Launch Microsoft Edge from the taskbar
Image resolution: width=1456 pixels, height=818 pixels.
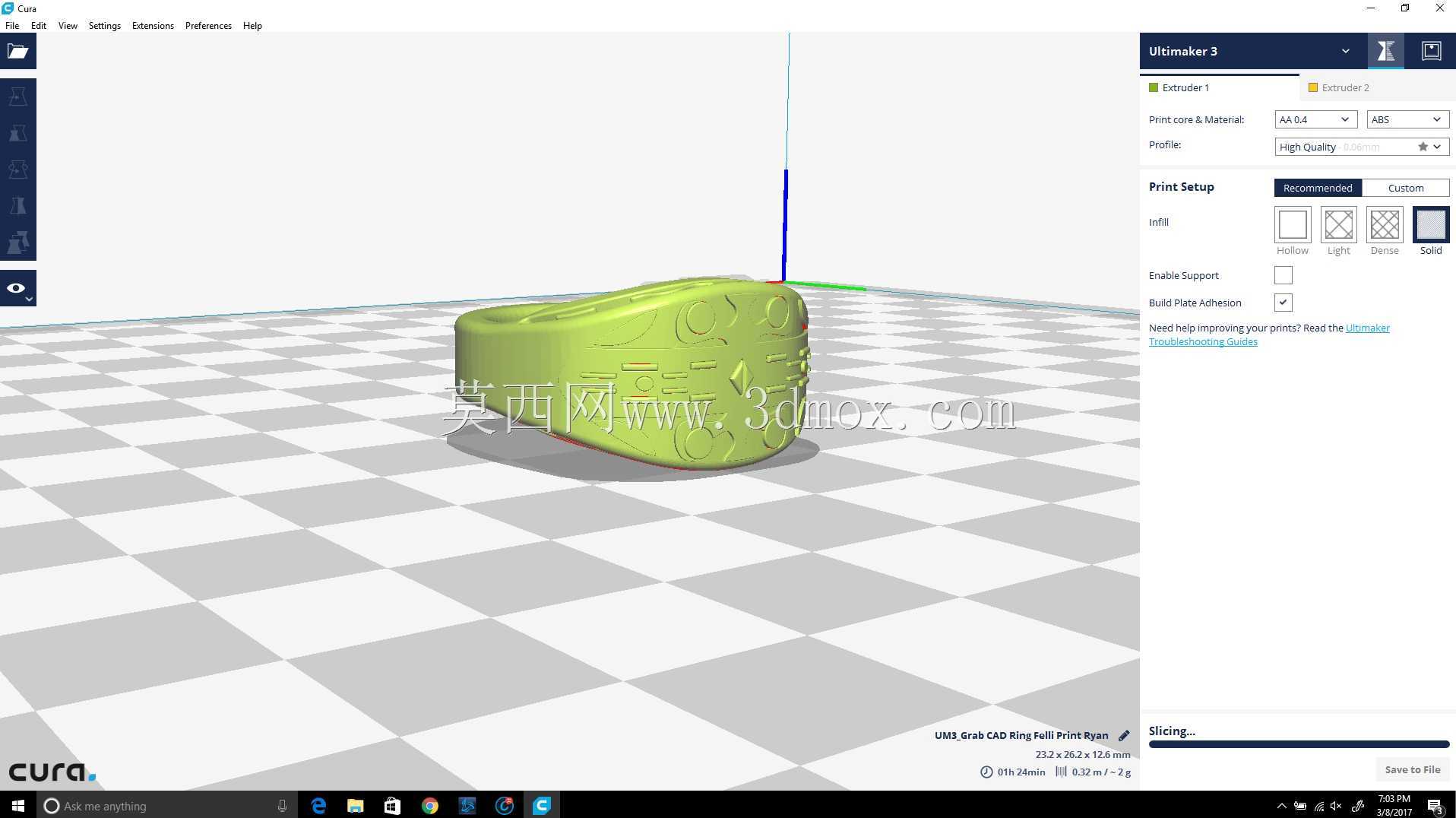pyautogui.click(x=318, y=805)
